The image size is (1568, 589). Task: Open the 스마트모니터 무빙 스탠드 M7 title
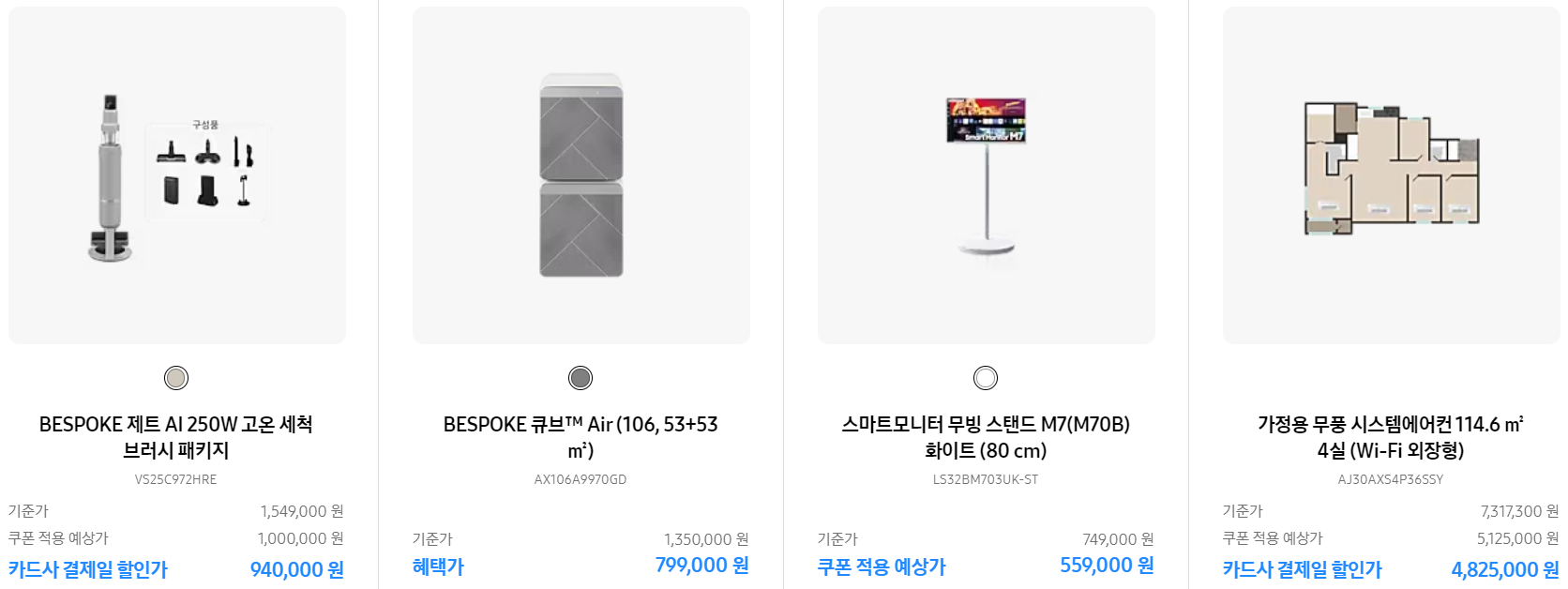point(985,436)
